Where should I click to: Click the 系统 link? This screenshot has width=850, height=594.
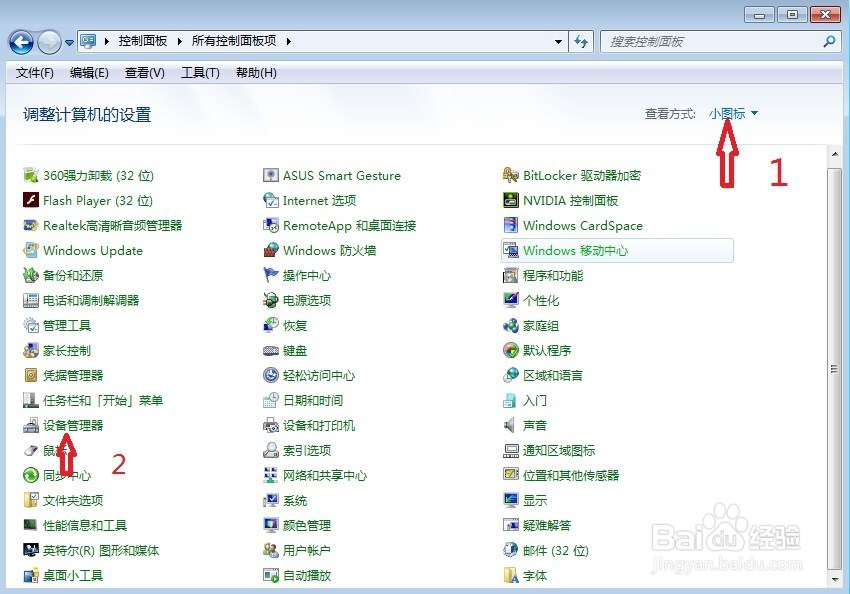[295, 500]
